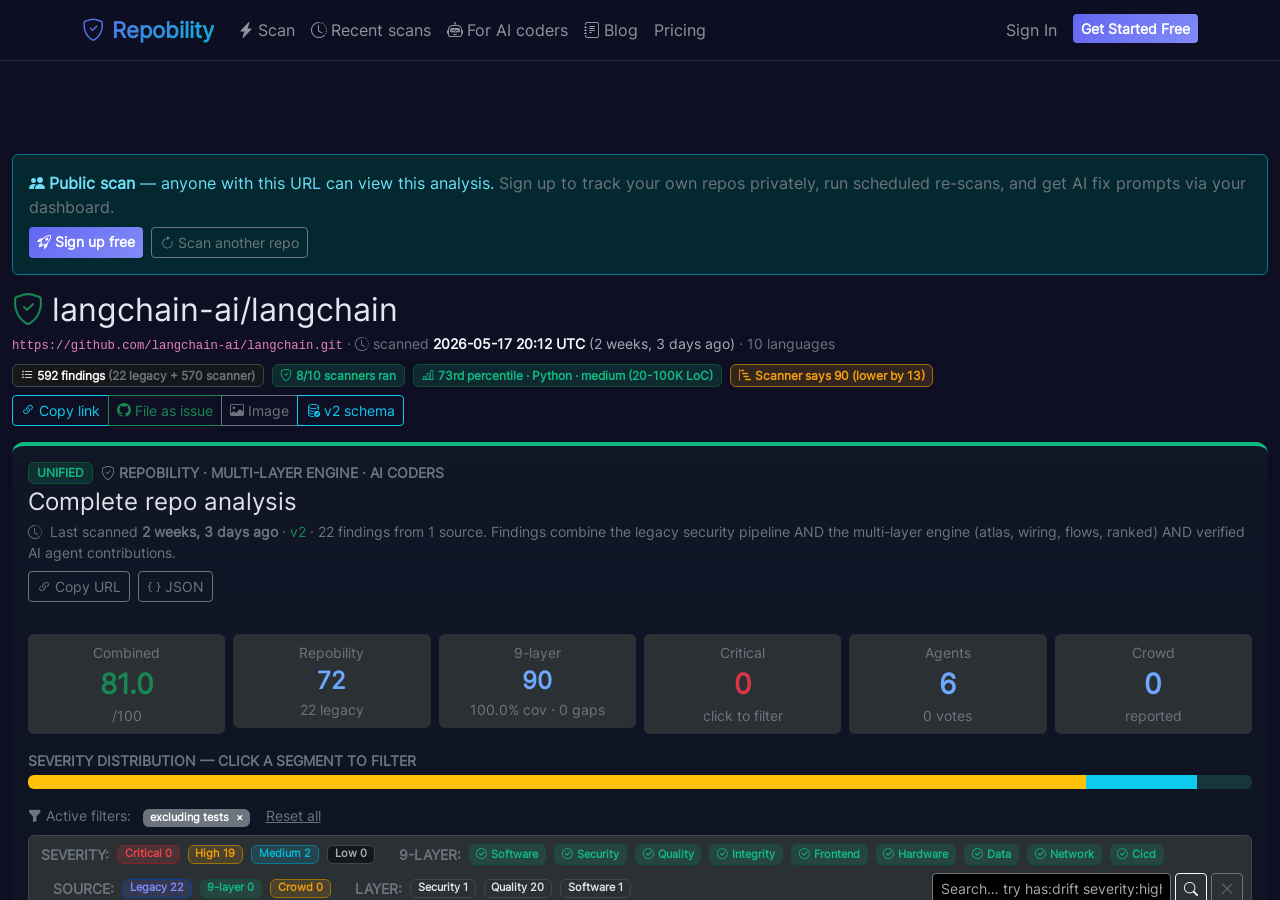Go to For AI coders page
Image resolution: width=1280 pixels, height=900 pixels.
[507, 30]
